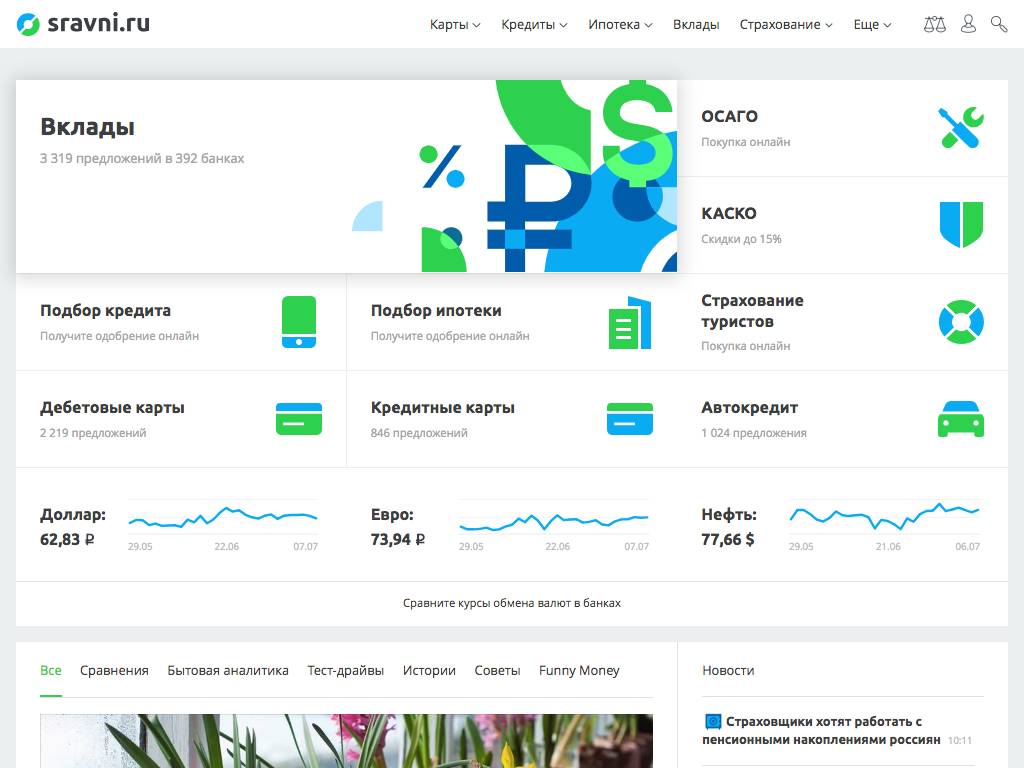Expand the Карты dropdown menu
The width and height of the screenshot is (1024, 768).
tap(455, 24)
